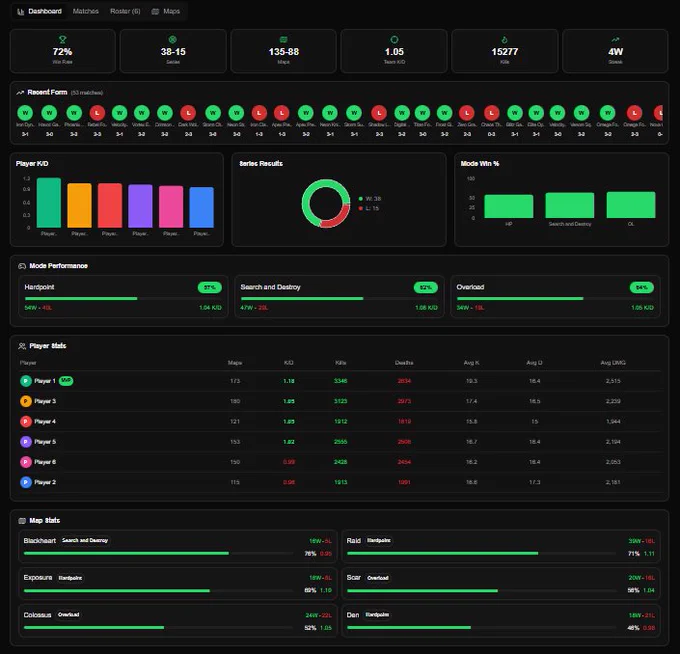Click the Overload percentage badge
Screen dimensions: 680x654
click(x=642, y=287)
